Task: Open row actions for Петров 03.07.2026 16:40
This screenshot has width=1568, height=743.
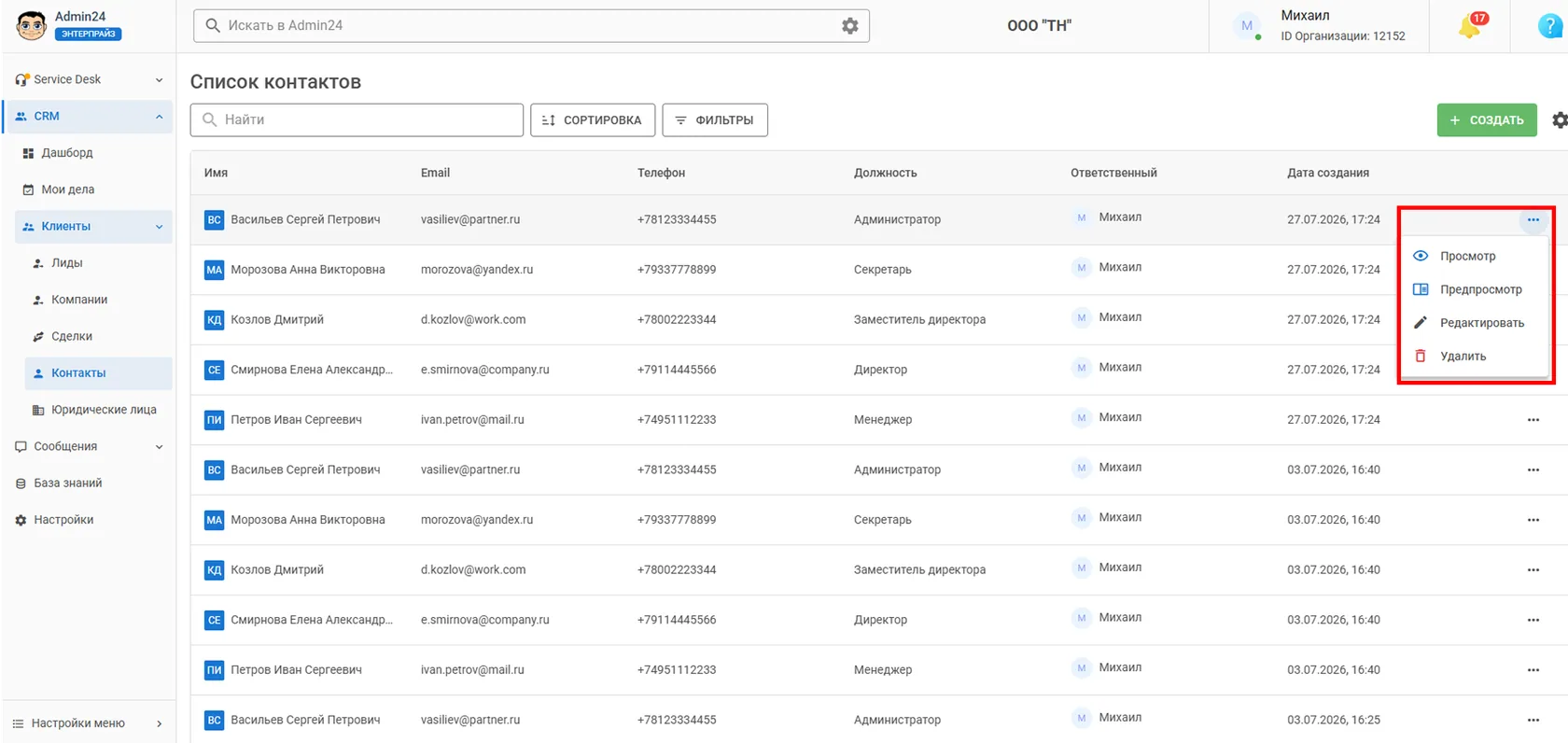Action: tap(1533, 670)
